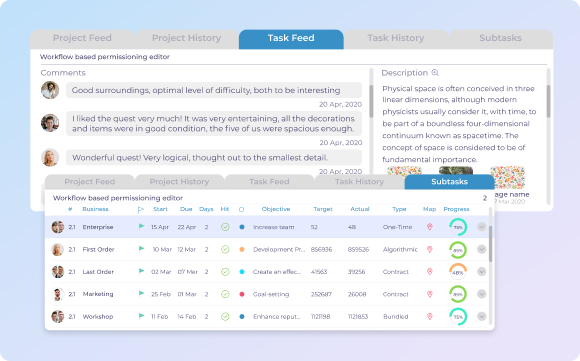Select the 'Algorithmic' type cell

400,249
